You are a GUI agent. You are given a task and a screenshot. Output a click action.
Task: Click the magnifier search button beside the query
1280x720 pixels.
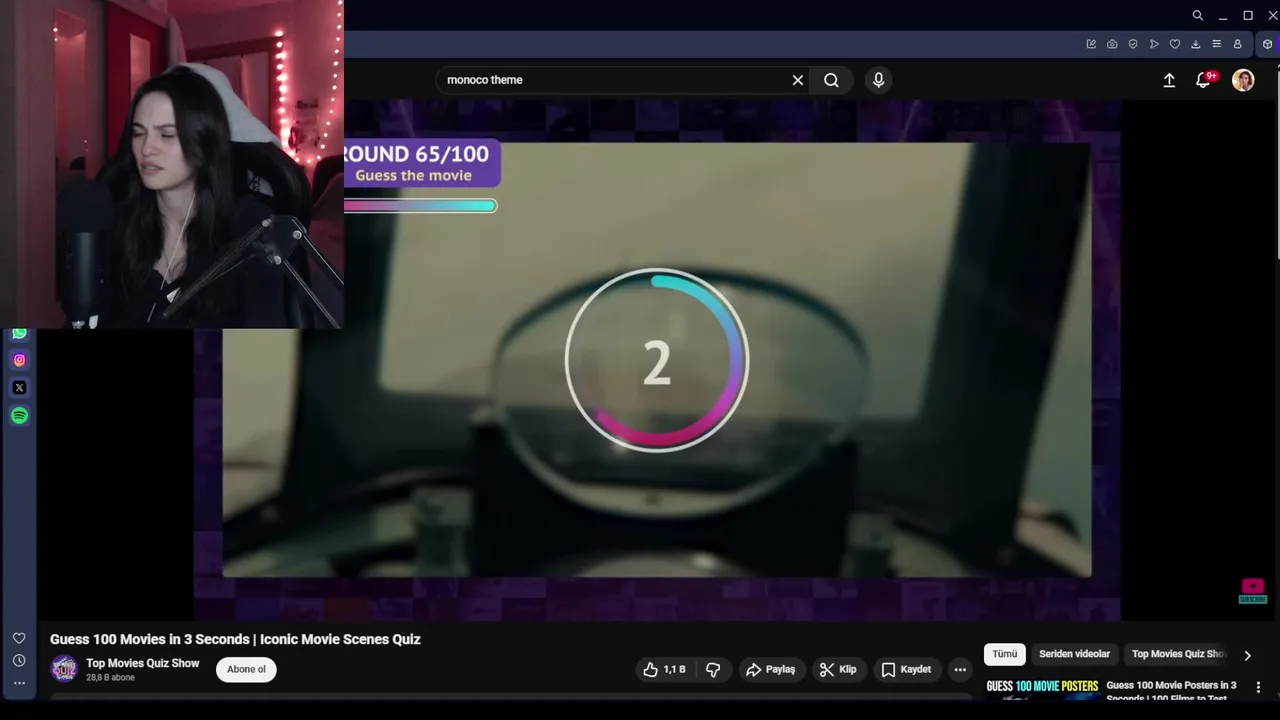831,80
